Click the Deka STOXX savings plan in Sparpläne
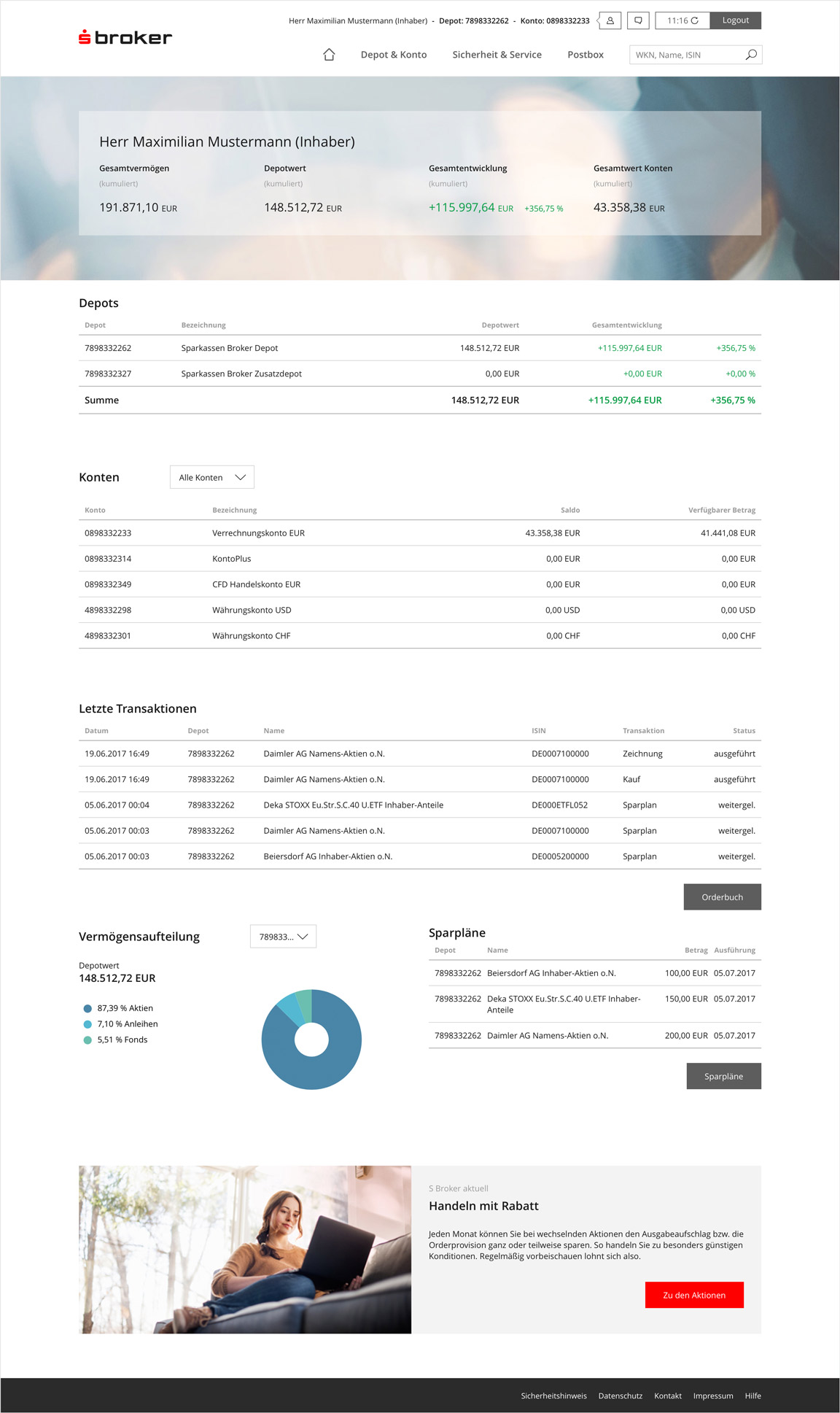 564,1004
